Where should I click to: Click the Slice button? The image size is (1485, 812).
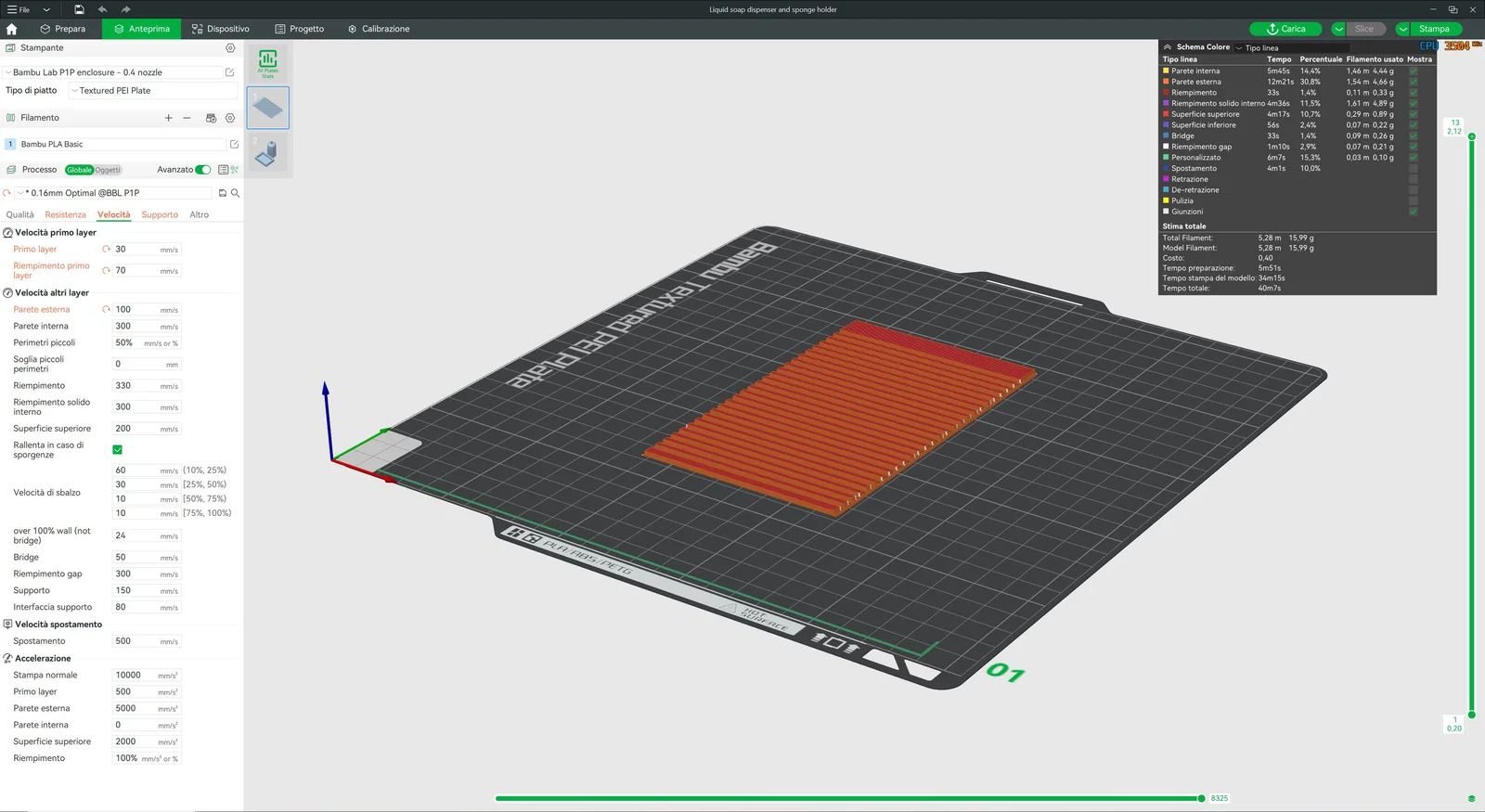pos(1364,29)
